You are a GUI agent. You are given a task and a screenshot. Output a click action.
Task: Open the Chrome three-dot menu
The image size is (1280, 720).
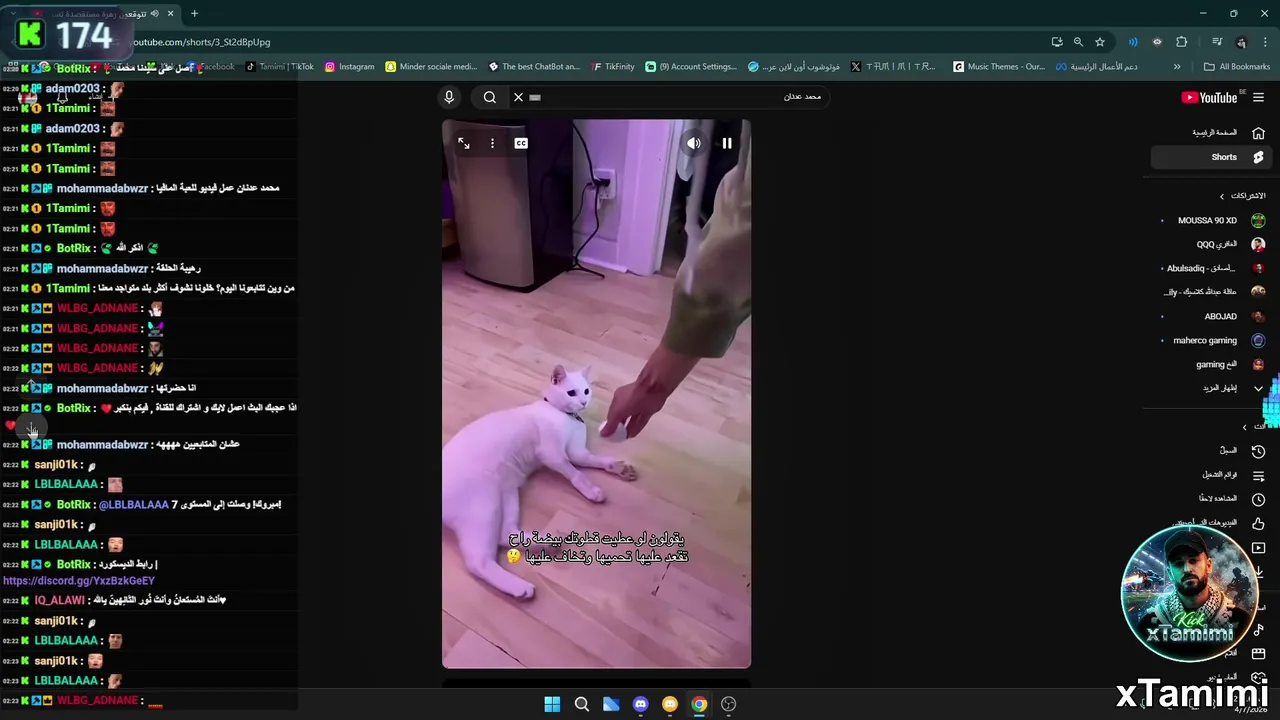pyautogui.click(x=1265, y=42)
